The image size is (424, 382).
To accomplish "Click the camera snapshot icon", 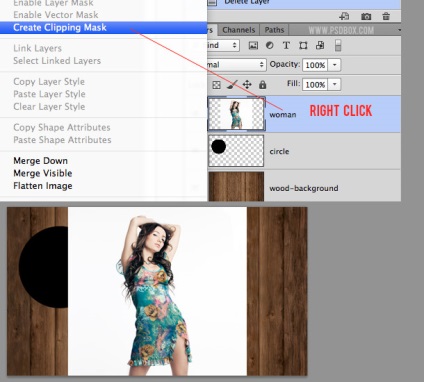I will 366,16.
